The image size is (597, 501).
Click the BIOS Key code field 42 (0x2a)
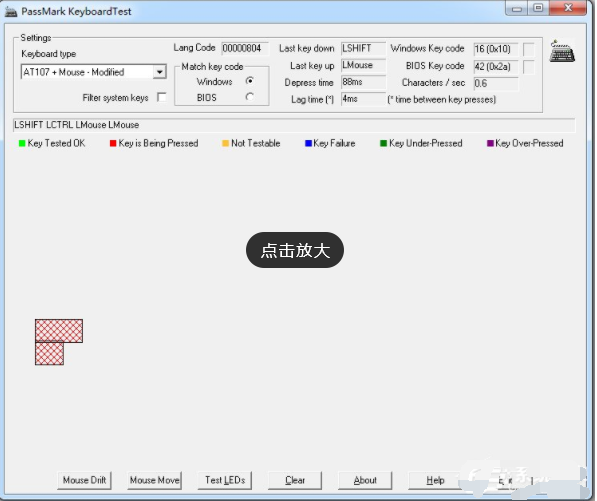pyautogui.click(x=496, y=67)
